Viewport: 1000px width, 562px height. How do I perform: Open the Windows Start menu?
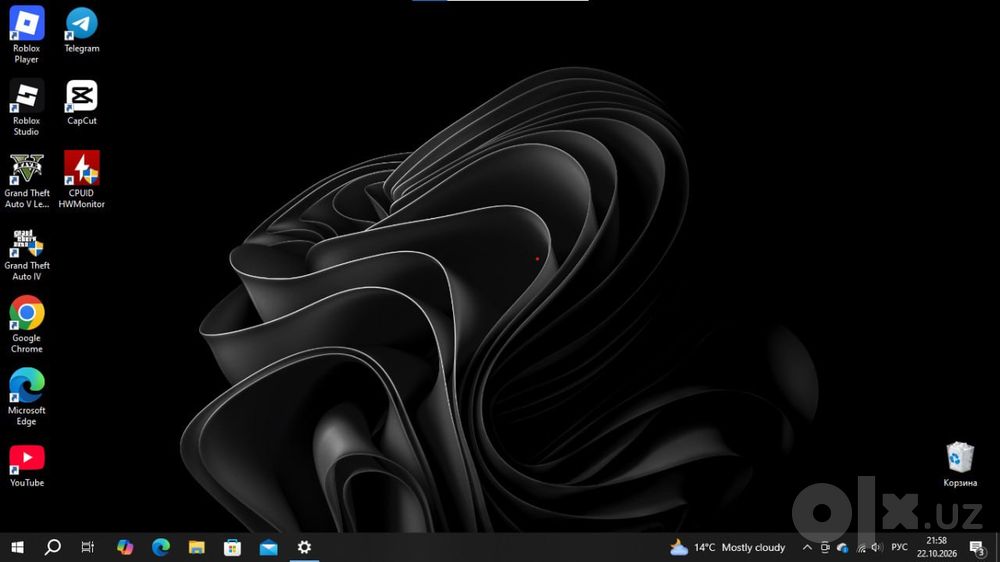[17, 547]
